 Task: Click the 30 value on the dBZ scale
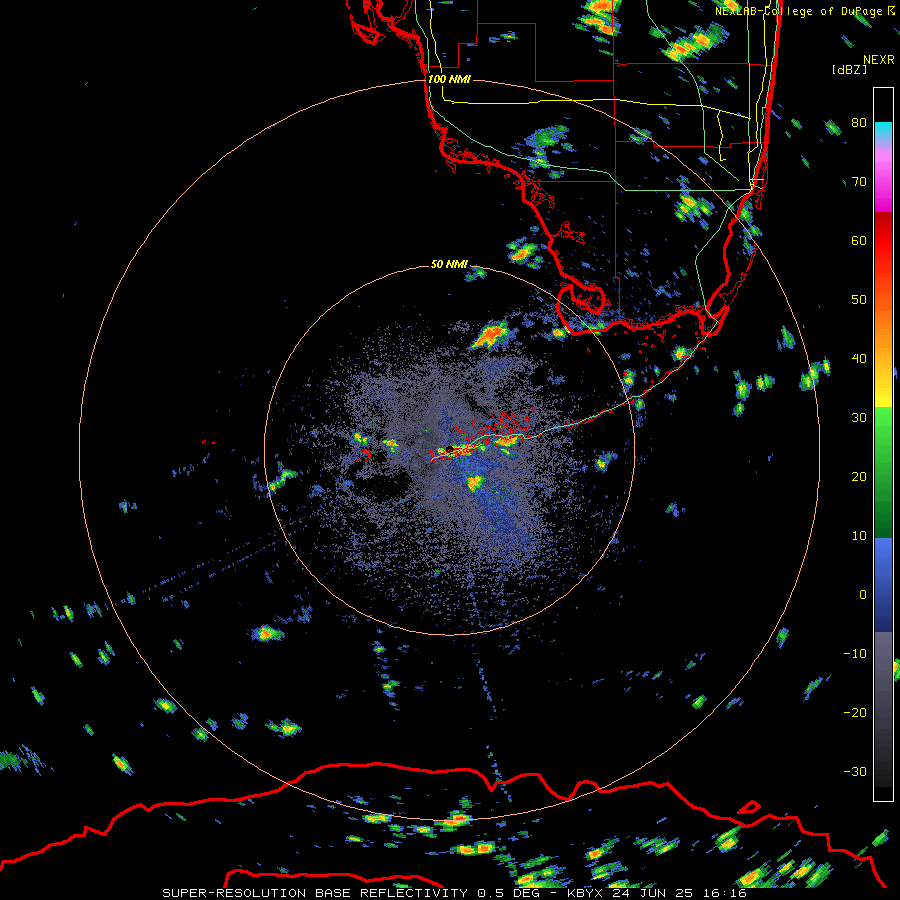pos(859,418)
